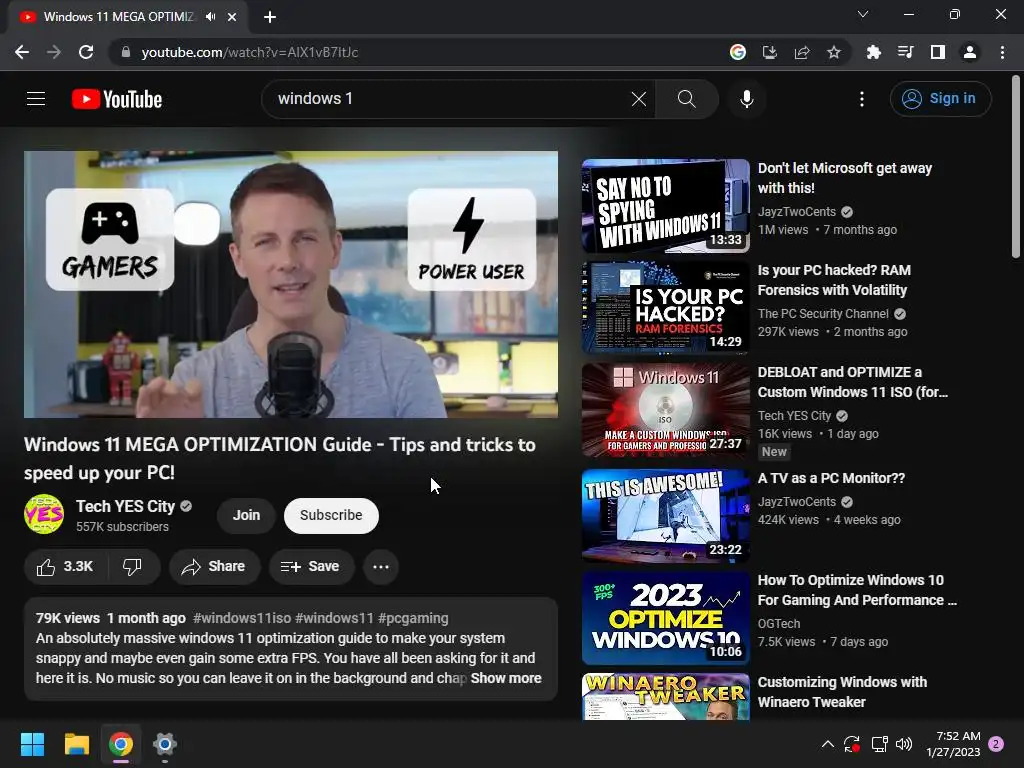Open the notification center badge
The width and height of the screenshot is (1024, 768).
[x=996, y=744]
